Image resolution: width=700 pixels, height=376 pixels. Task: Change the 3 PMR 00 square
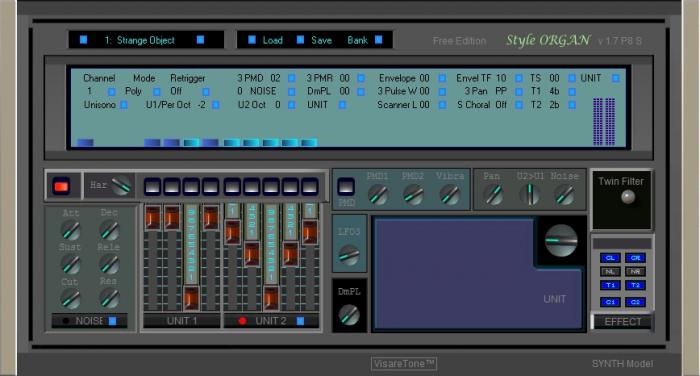coord(361,79)
